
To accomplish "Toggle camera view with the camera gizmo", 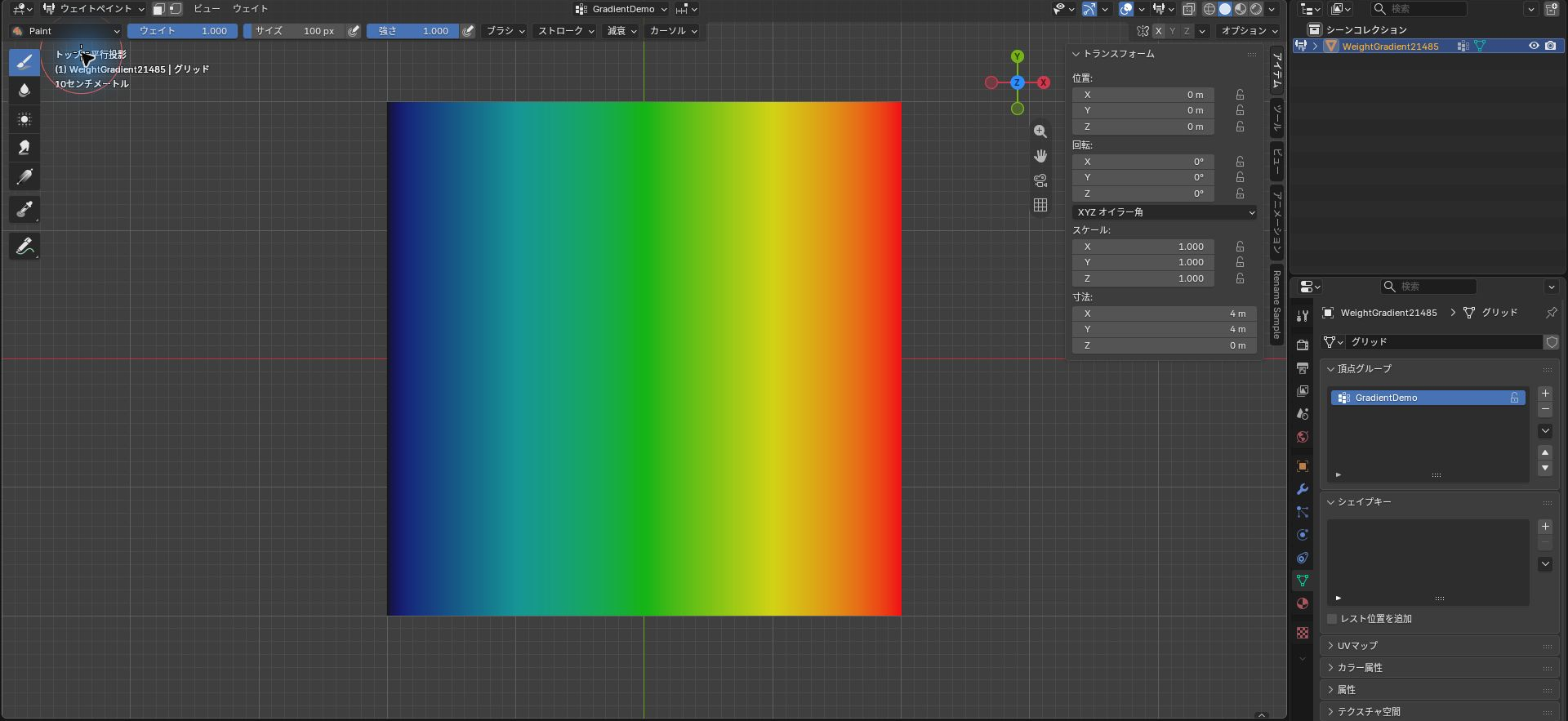I will pyautogui.click(x=1040, y=180).
